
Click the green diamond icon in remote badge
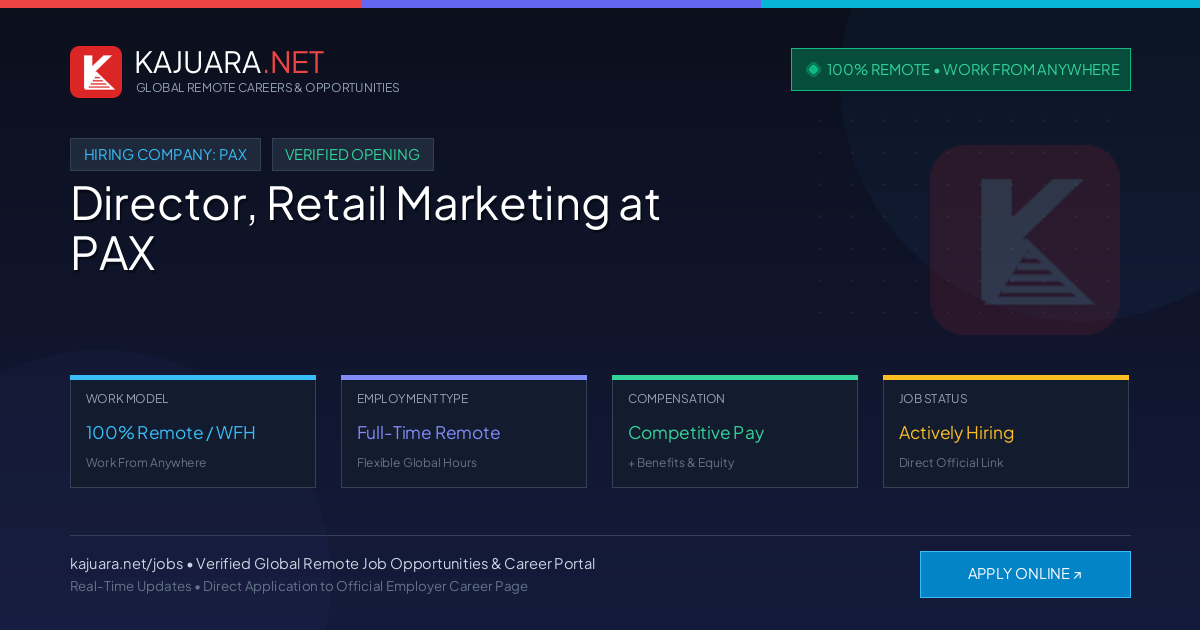pyautogui.click(x=813, y=70)
